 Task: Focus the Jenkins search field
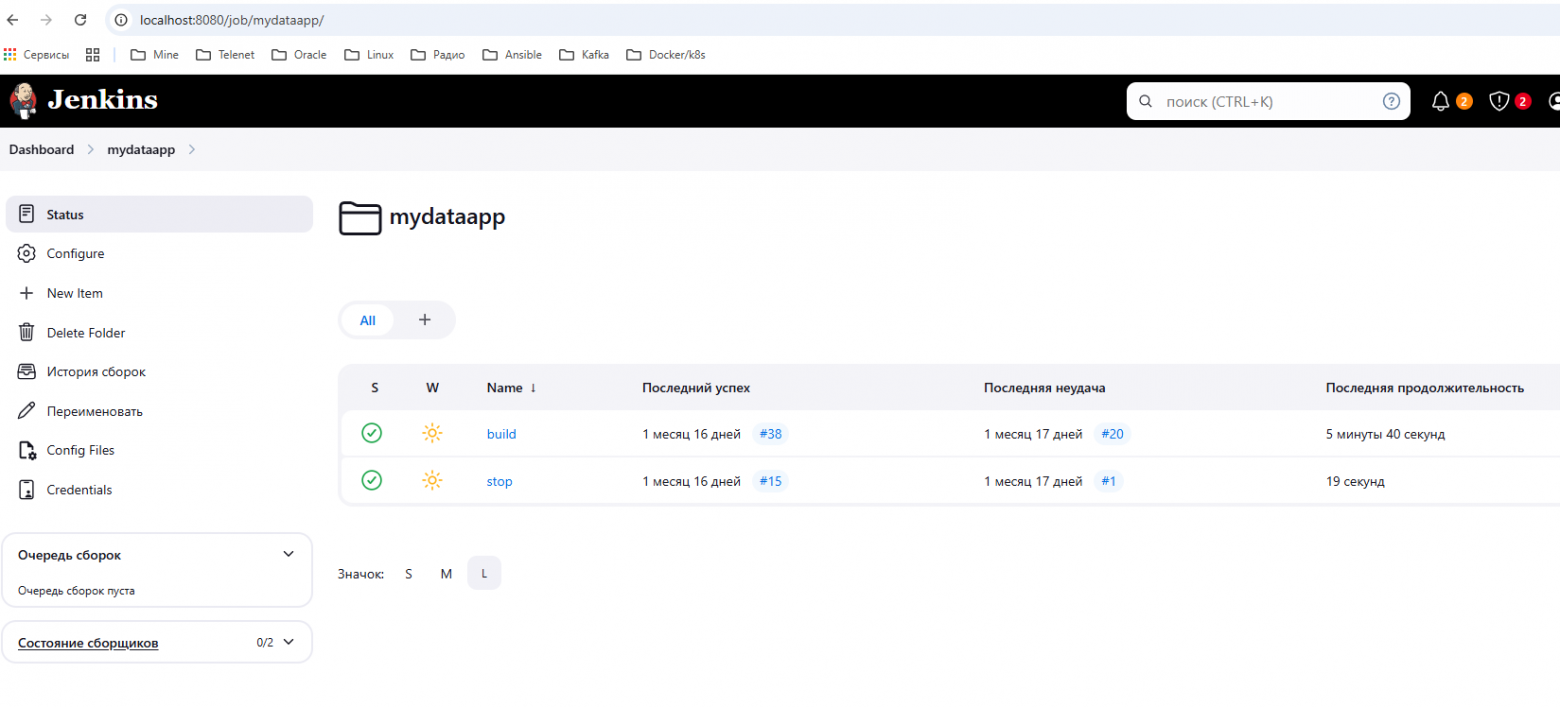coord(1260,101)
